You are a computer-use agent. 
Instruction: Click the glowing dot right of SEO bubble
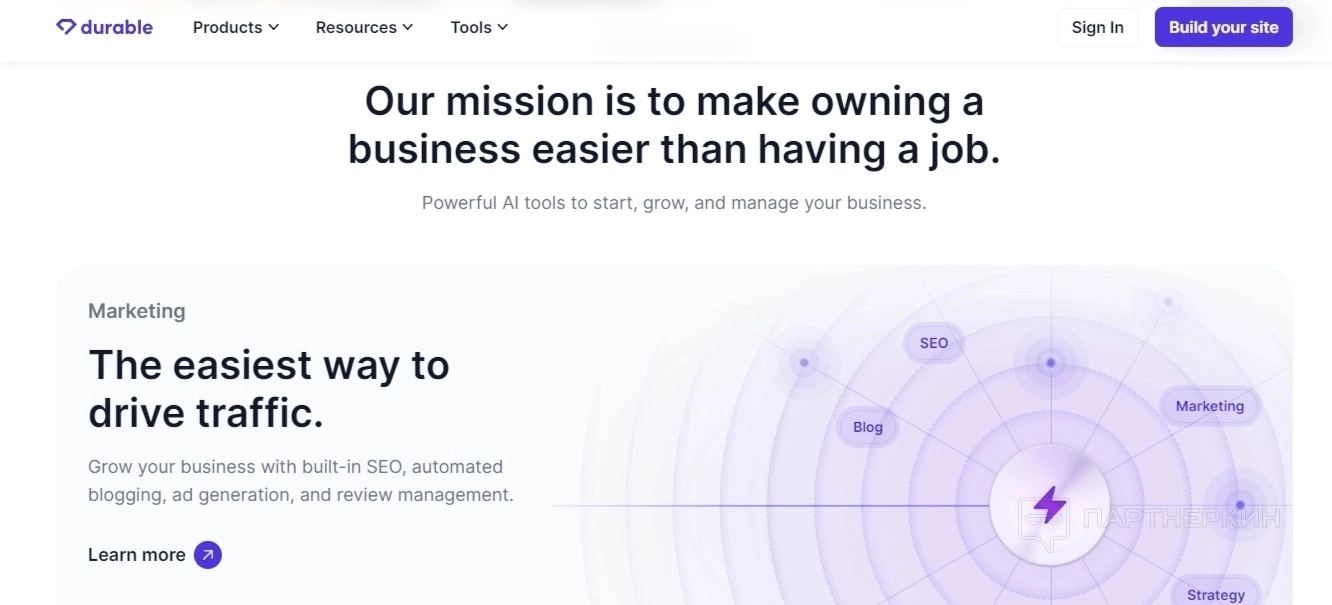(1050, 363)
